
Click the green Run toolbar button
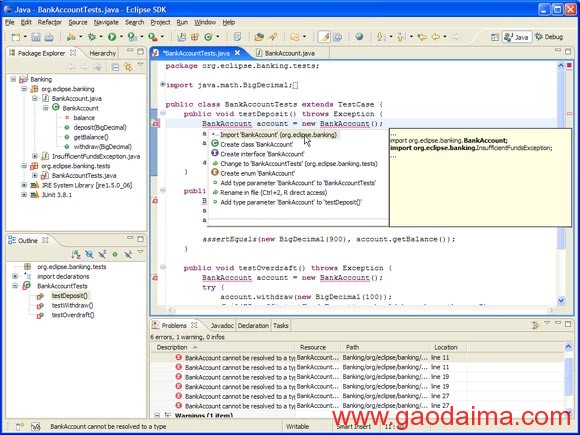coord(112,37)
